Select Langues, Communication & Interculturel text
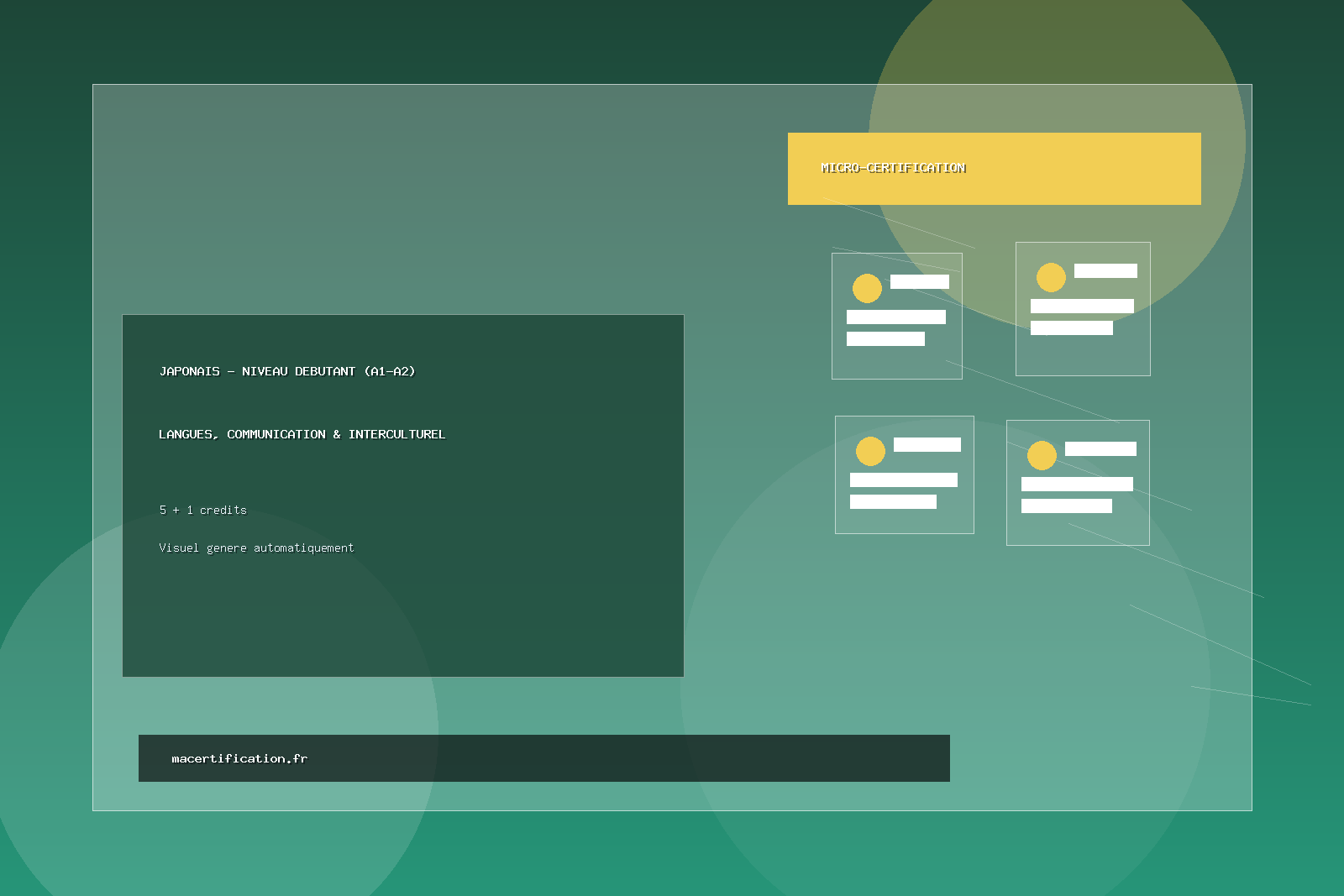1344x896 pixels. tap(302, 434)
